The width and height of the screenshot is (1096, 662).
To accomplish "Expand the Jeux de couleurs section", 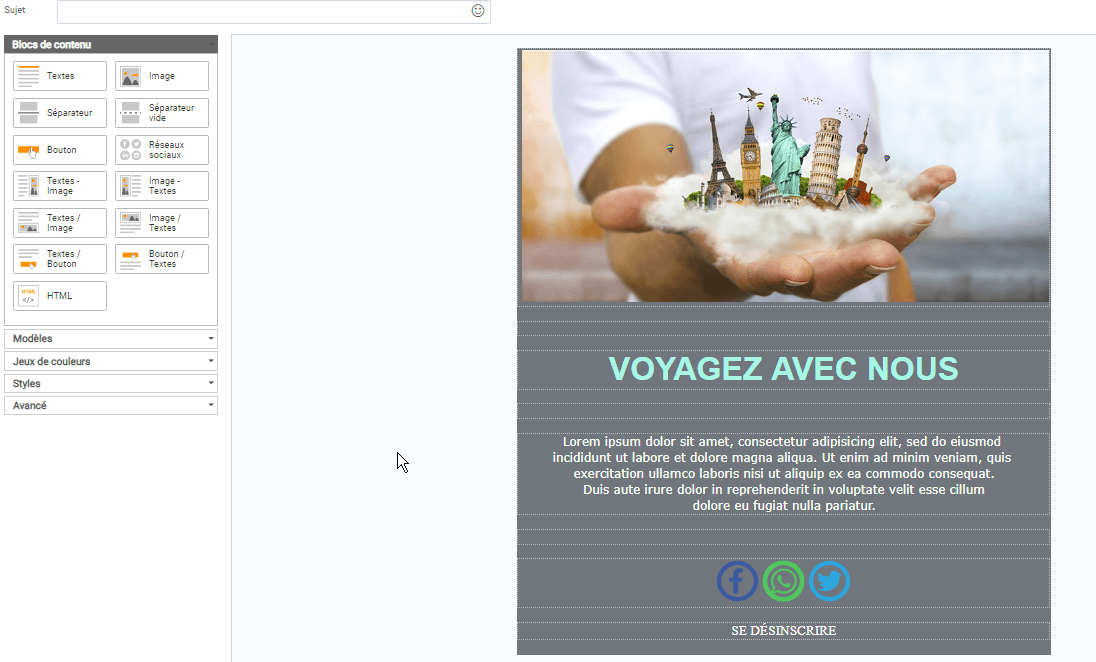I will [110, 361].
